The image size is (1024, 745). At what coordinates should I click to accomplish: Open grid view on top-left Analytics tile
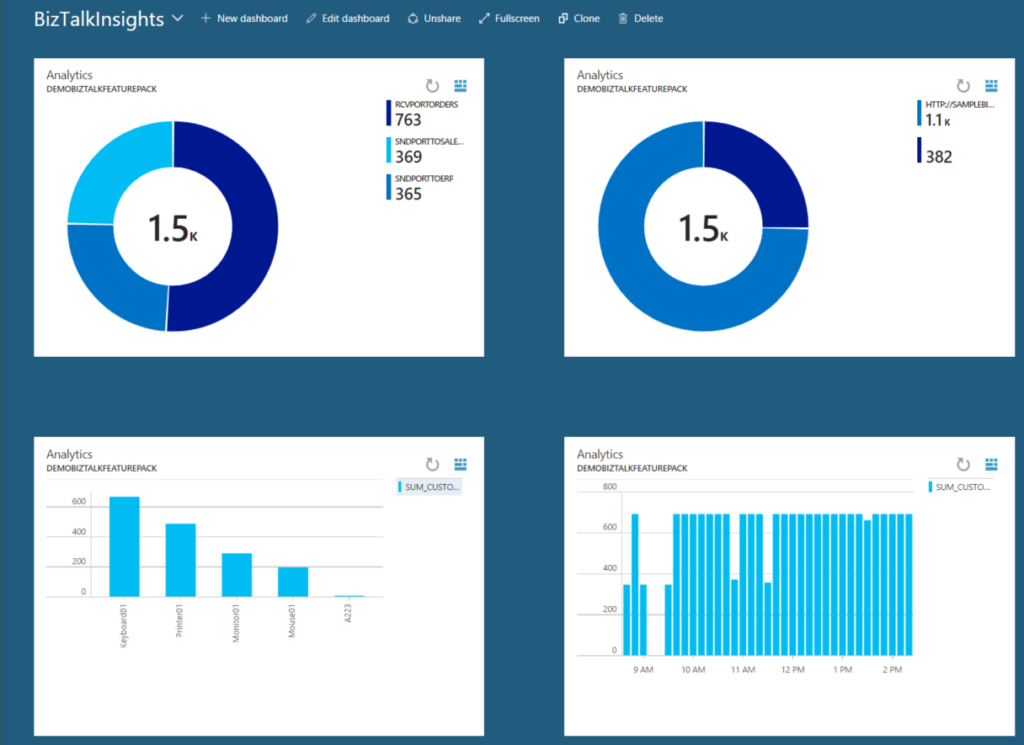(461, 87)
